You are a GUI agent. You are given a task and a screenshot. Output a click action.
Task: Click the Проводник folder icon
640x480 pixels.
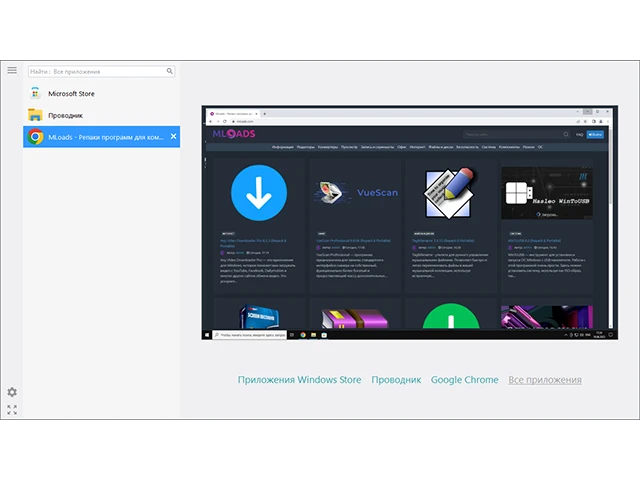click(x=35, y=115)
